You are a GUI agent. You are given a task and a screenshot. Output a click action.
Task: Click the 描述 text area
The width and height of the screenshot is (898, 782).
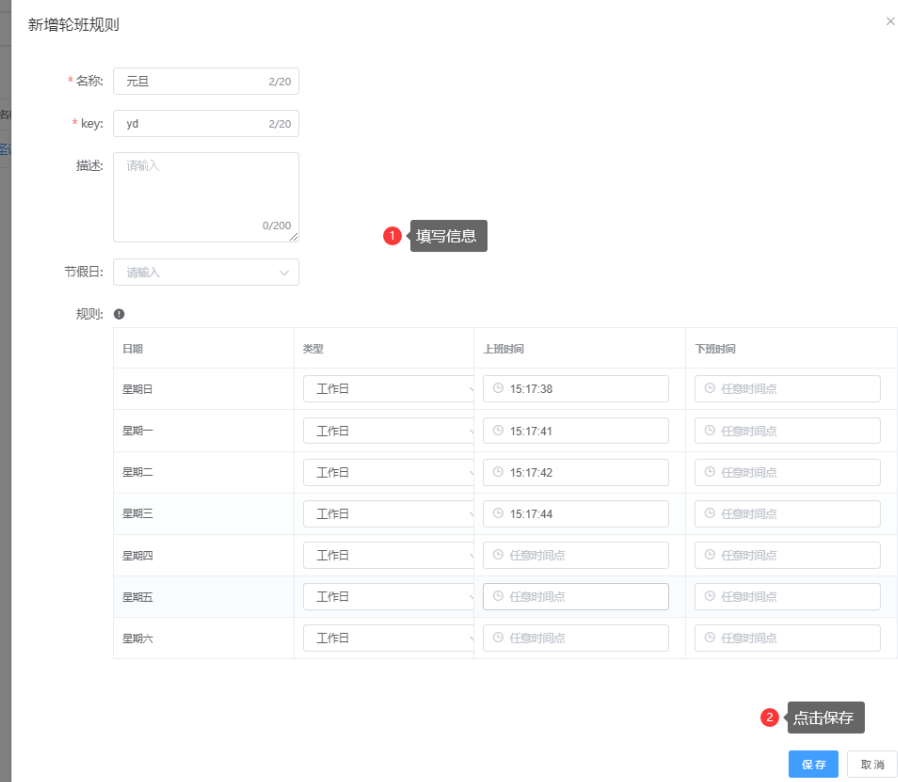(205, 196)
